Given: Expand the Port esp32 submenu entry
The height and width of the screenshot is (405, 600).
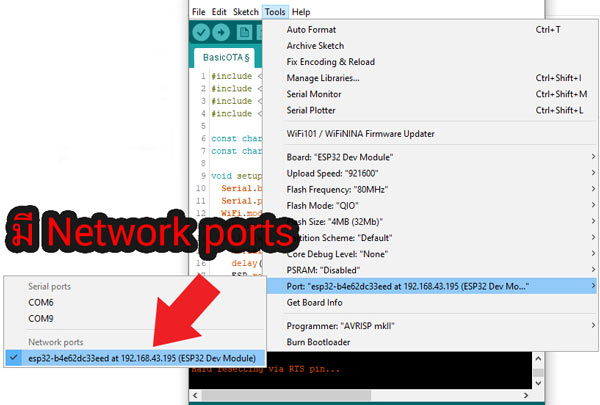Looking at the screenshot, I should [431, 286].
